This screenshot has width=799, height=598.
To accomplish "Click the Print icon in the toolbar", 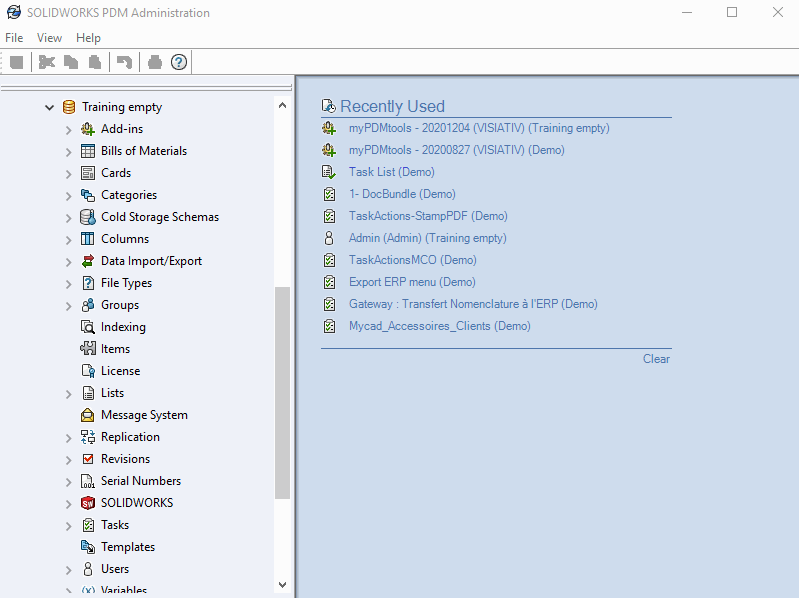I will (x=154, y=62).
